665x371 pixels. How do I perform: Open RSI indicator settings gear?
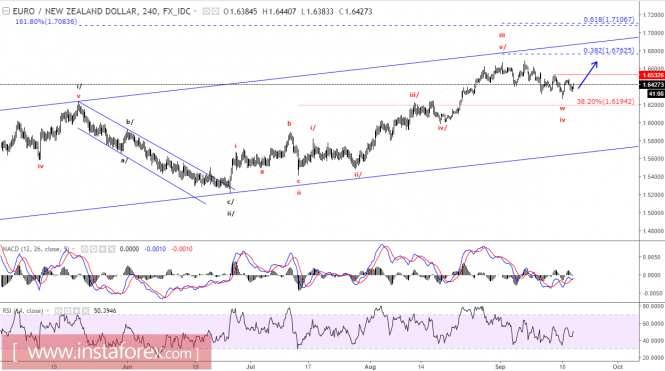67,311
